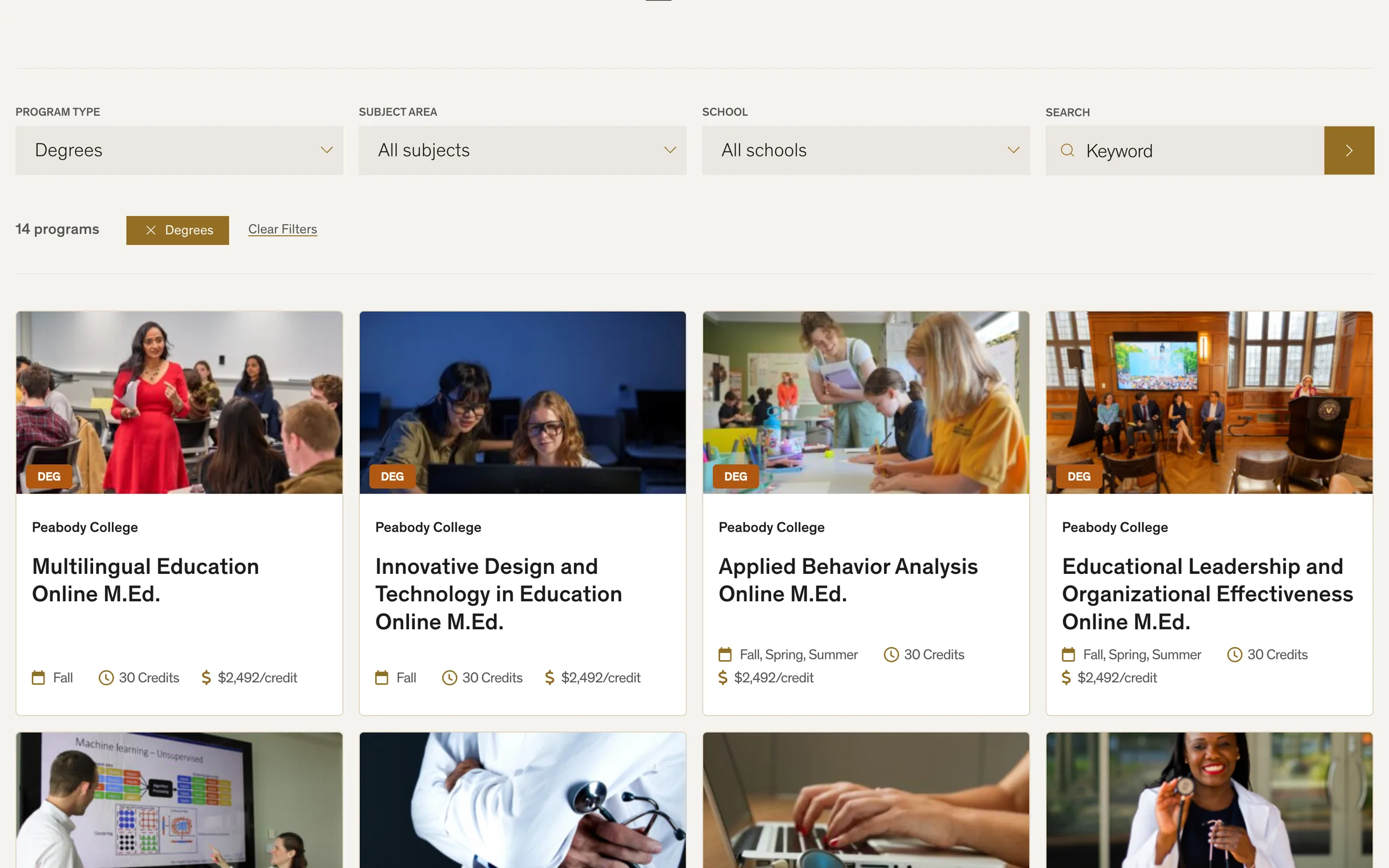Open the Program Type dropdown showing Degrees
The height and width of the screenshot is (868, 1389).
(179, 150)
